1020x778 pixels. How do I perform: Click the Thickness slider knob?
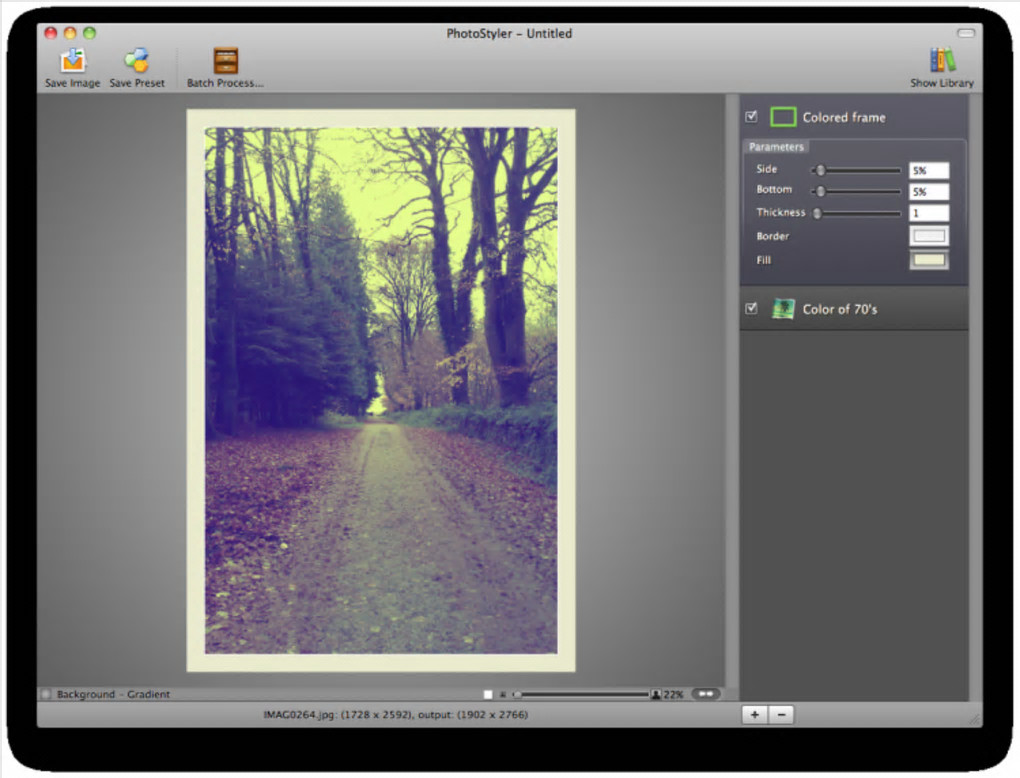point(817,213)
